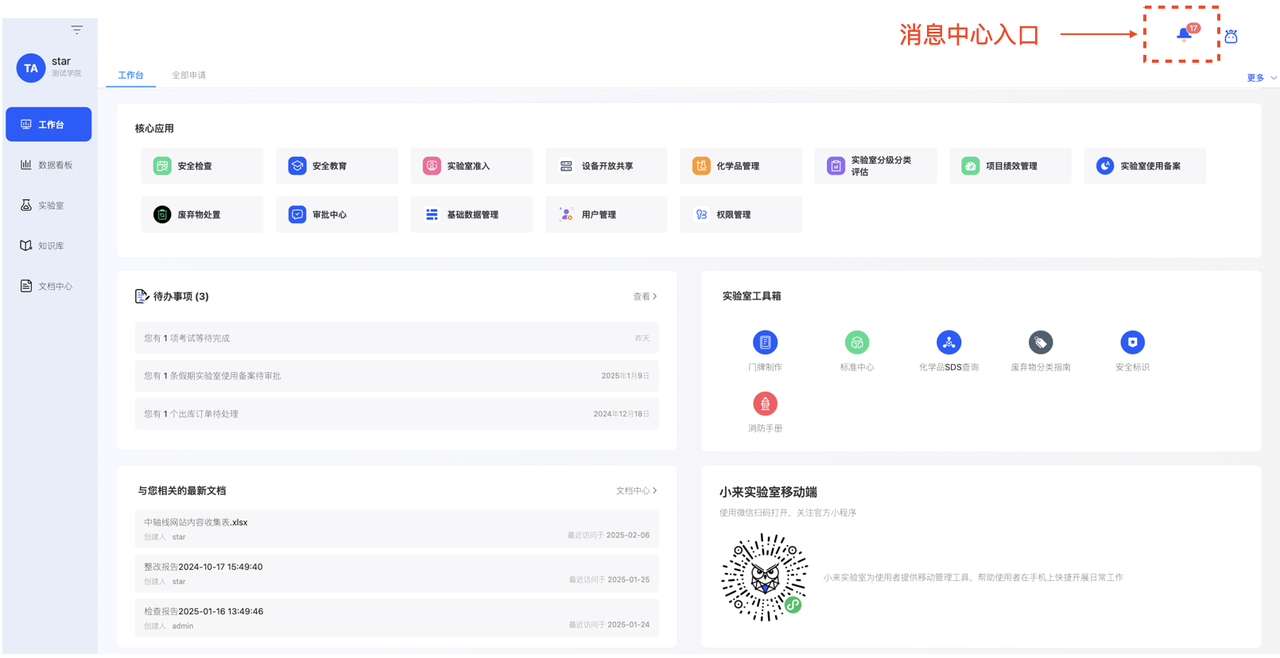Open 用户管理 application

(x=606, y=214)
